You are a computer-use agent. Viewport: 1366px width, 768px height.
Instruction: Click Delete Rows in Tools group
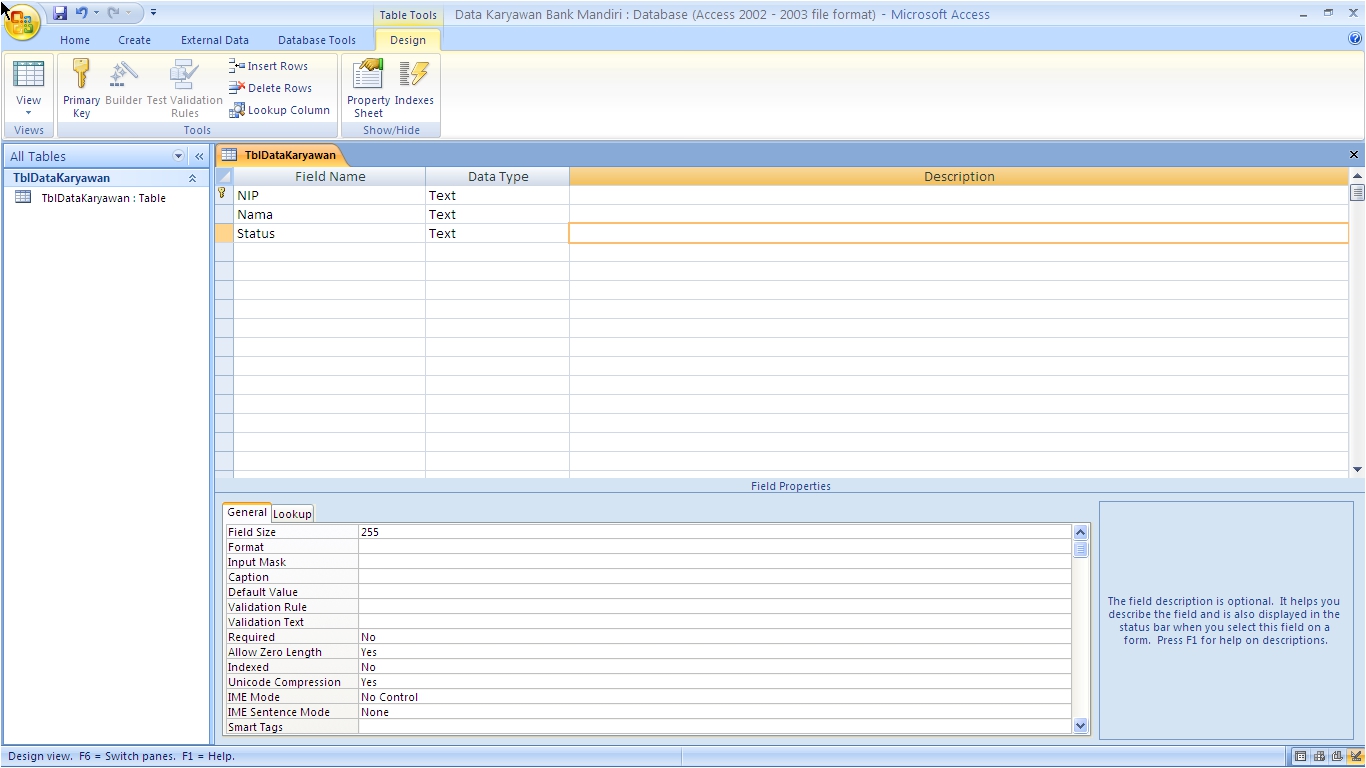pyautogui.click(x=270, y=88)
